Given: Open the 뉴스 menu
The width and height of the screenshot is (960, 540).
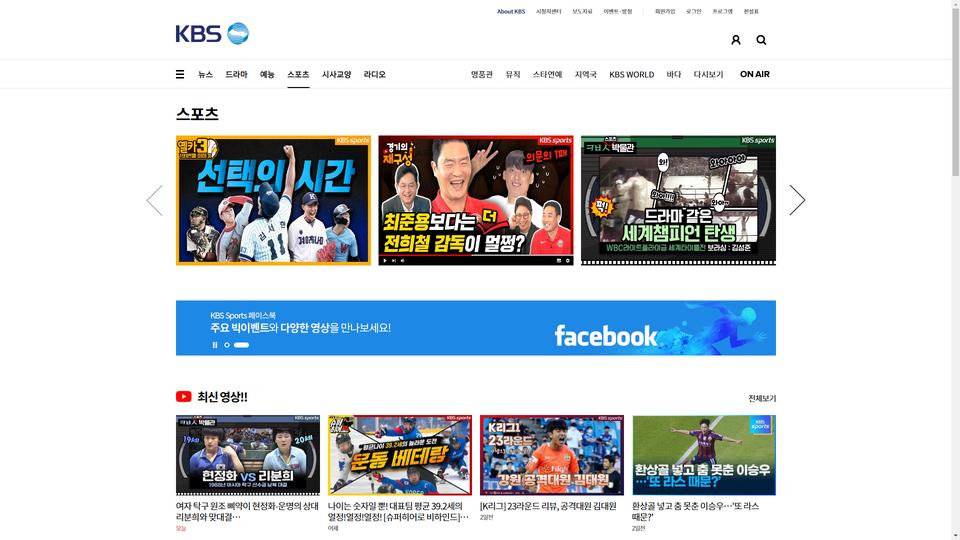Looking at the screenshot, I should click(205, 74).
